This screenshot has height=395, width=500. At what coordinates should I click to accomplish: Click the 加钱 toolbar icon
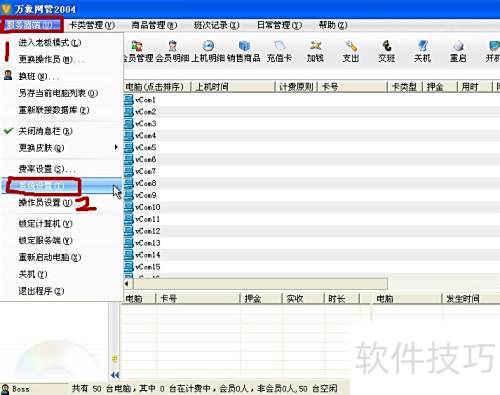point(315,51)
